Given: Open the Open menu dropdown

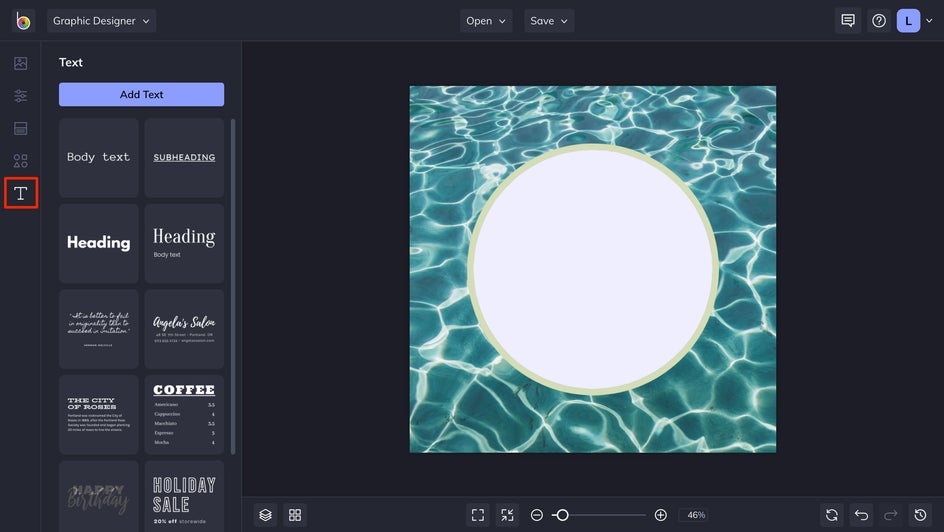Looking at the screenshot, I should click(486, 21).
